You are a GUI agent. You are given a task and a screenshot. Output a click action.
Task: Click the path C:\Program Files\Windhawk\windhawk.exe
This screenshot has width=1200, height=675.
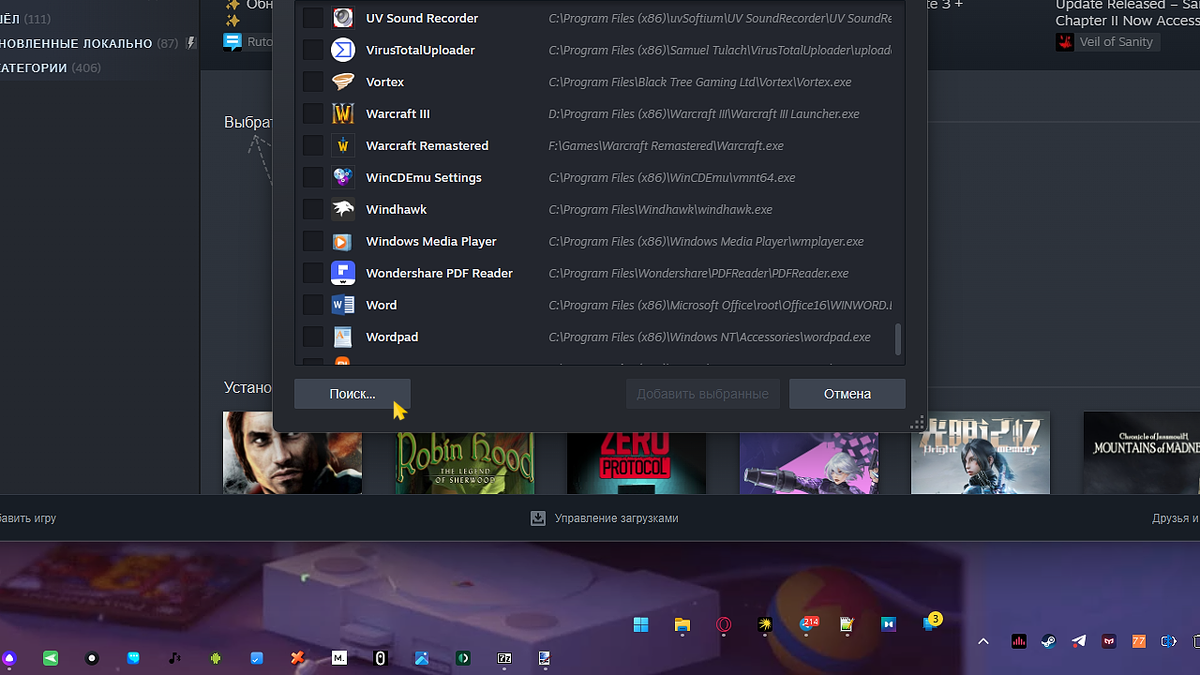click(661, 210)
